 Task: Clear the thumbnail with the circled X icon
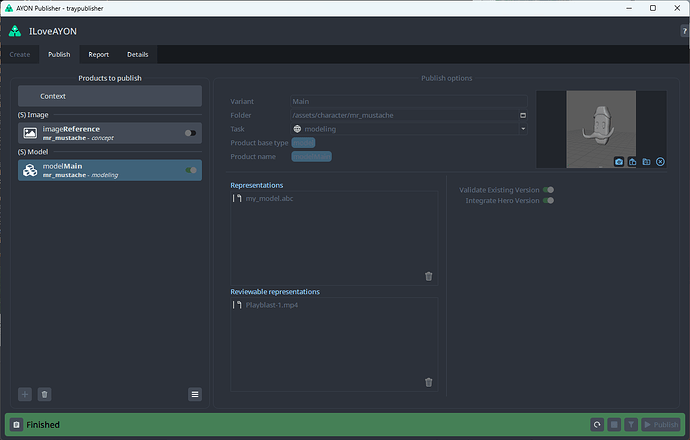point(660,162)
